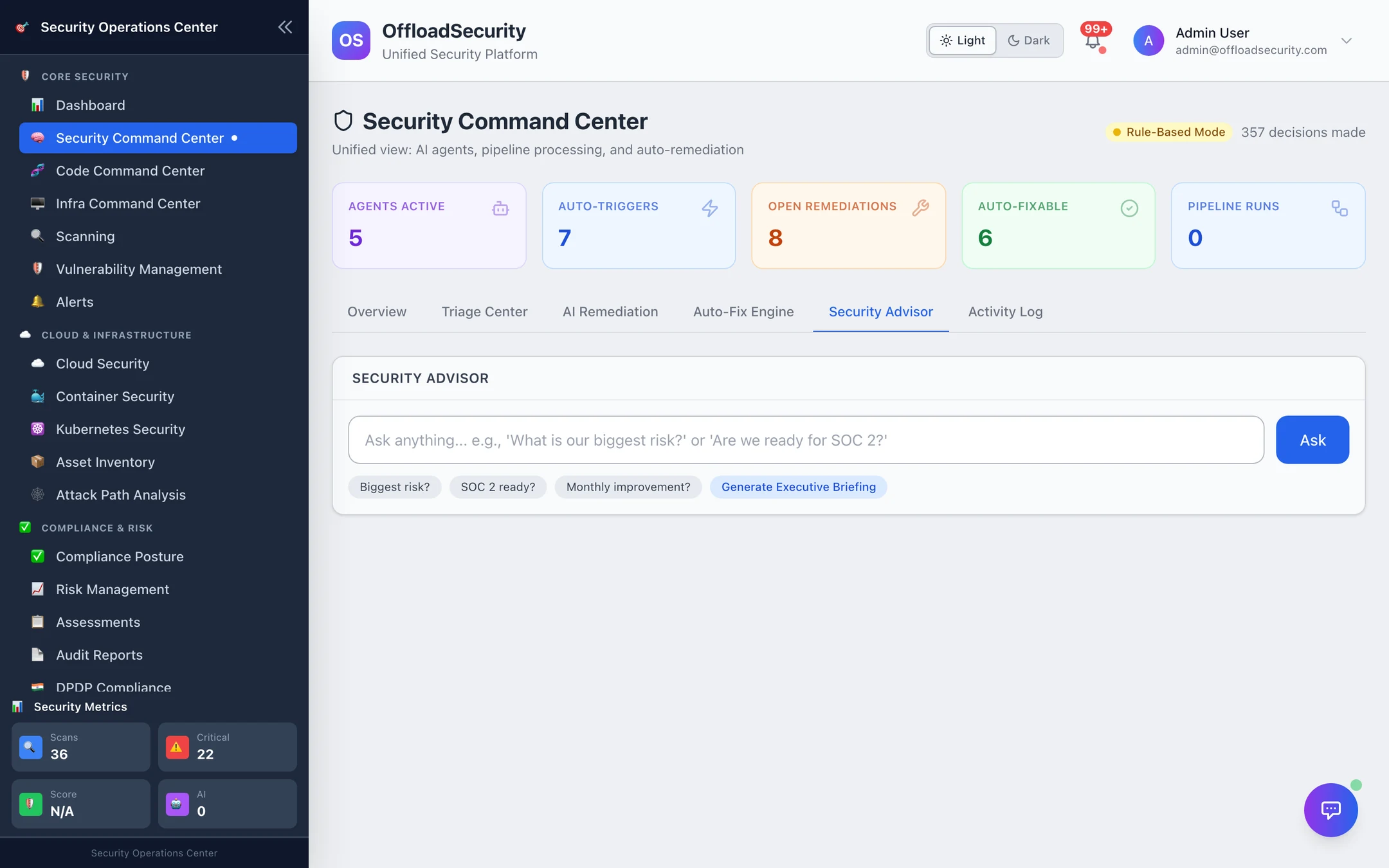Select the Auto-Fix Engine tab
Screen dimensions: 1389x868
tap(743, 312)
